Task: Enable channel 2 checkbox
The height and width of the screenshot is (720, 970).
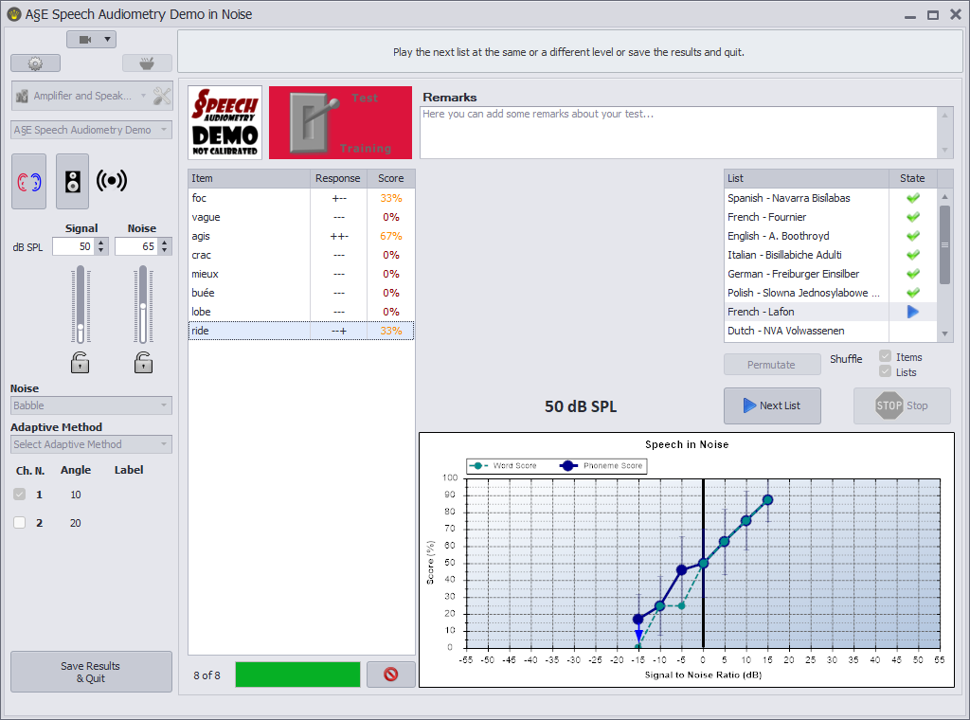Action: click(x=20, y=523)
